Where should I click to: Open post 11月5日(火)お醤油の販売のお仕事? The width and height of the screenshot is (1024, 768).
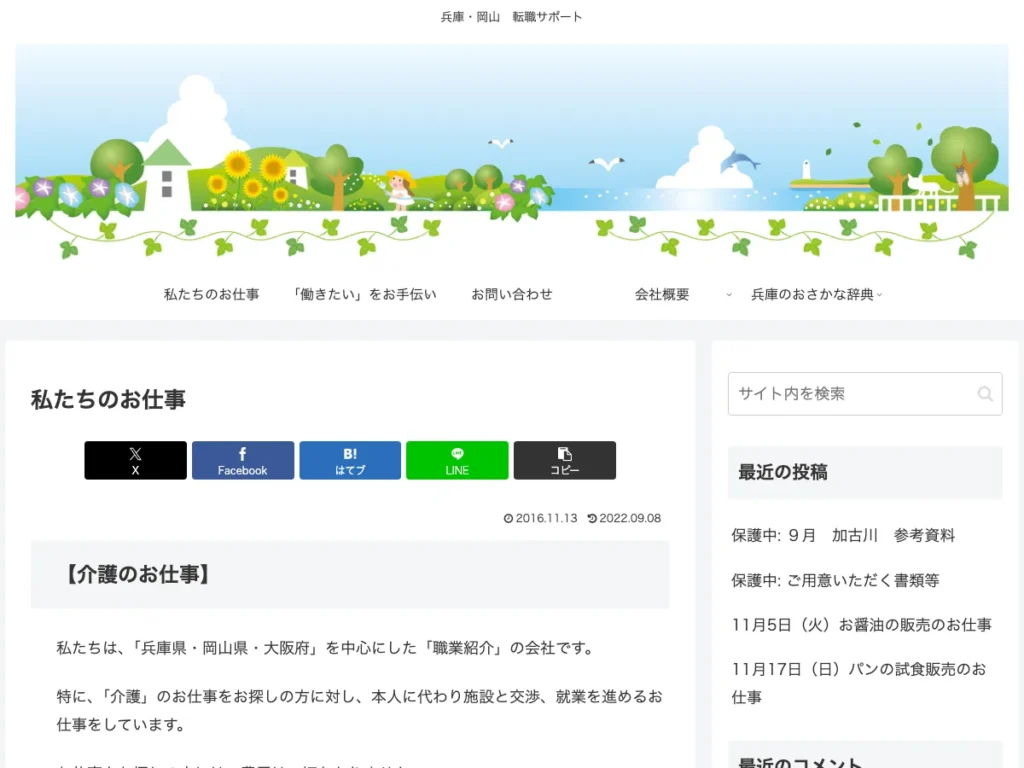pyautogui.click(x=861, y=625)
